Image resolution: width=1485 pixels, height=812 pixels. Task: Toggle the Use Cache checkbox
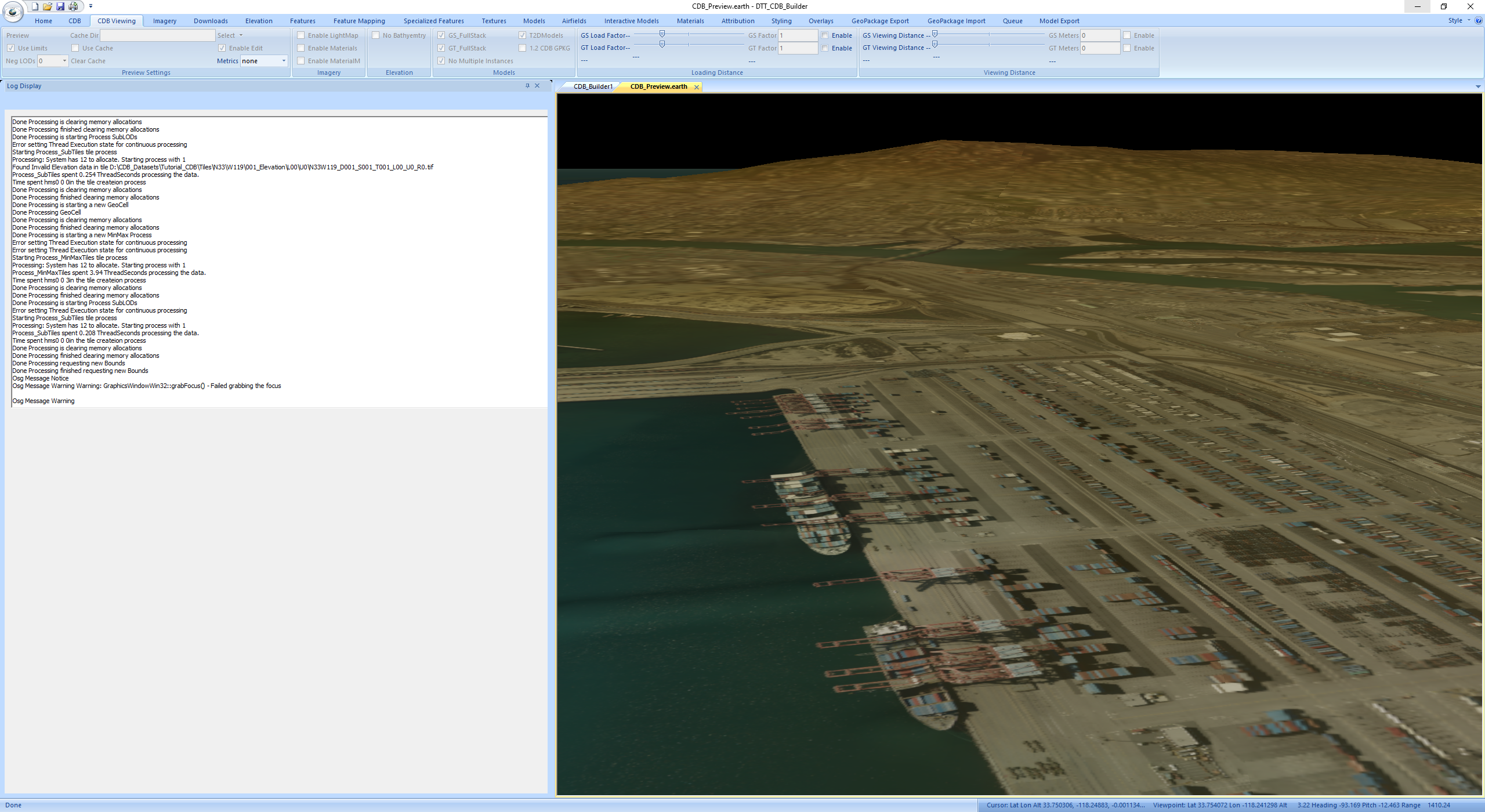(x=75, y=48)
